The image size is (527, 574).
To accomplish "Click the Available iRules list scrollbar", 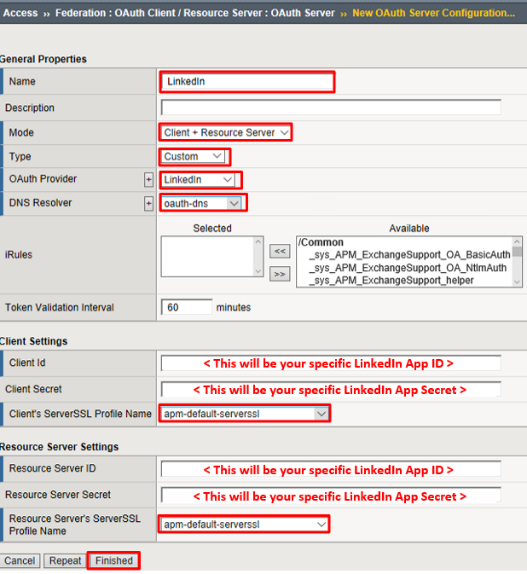I will pos(517,262).
